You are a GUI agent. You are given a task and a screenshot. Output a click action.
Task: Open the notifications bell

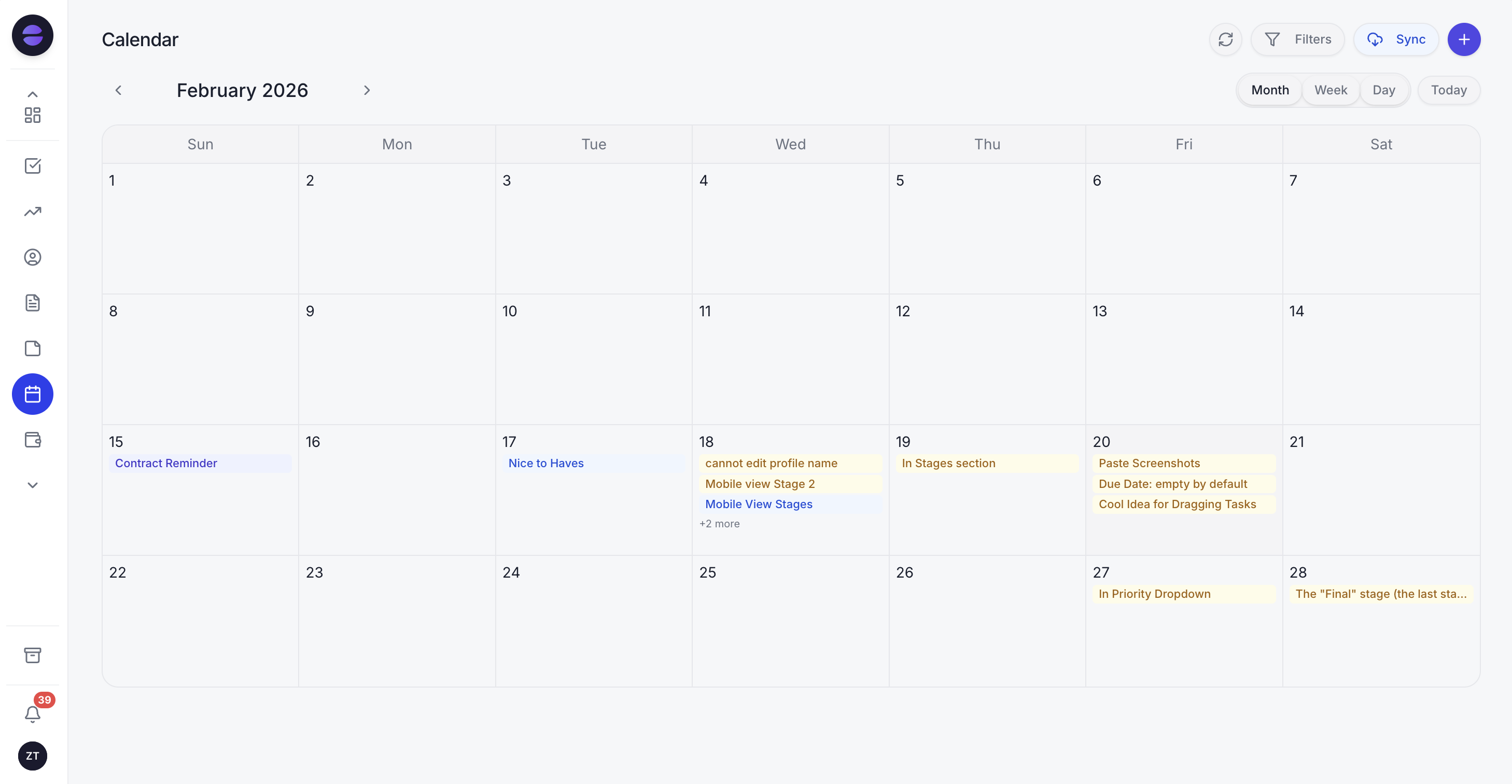[32, 713]
